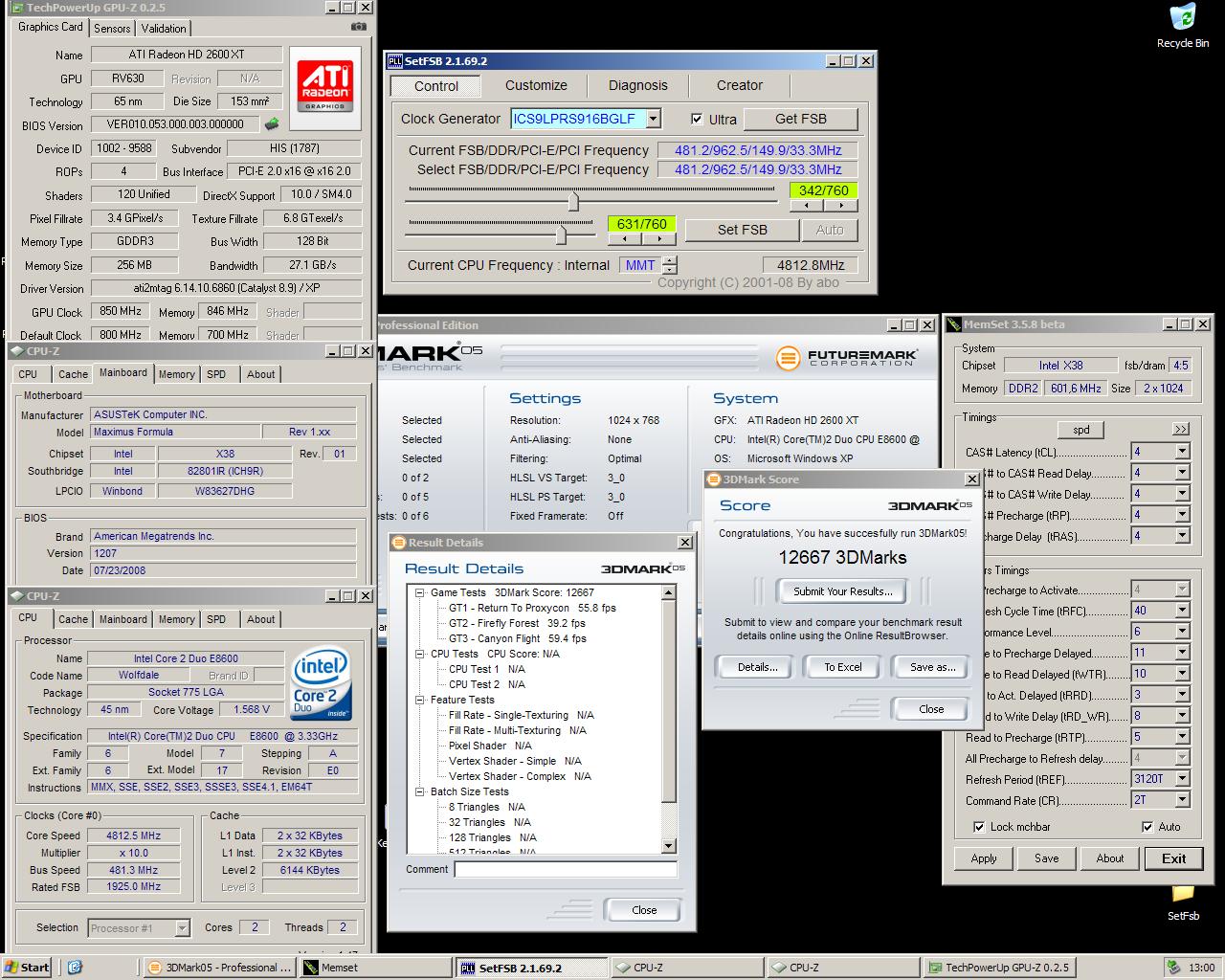1225x980 pixels.
Task: Toggle Lock mchbar checkbox in MemSet
Action: tap(979, 827)
